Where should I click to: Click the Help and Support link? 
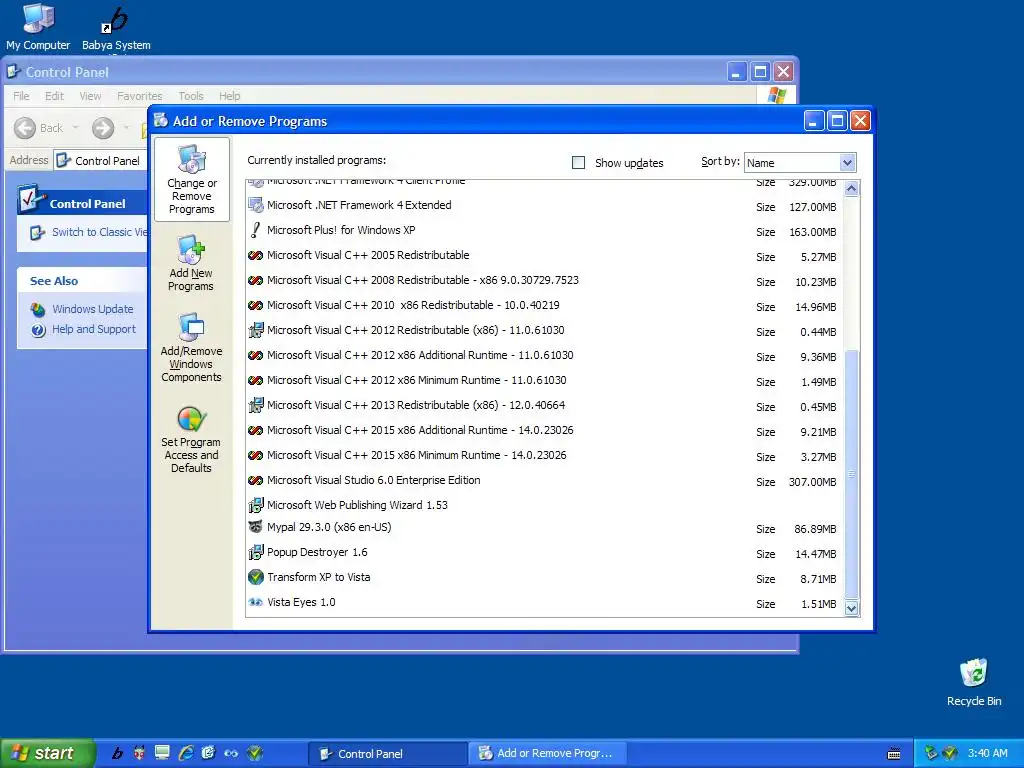(x=94, y=330)
